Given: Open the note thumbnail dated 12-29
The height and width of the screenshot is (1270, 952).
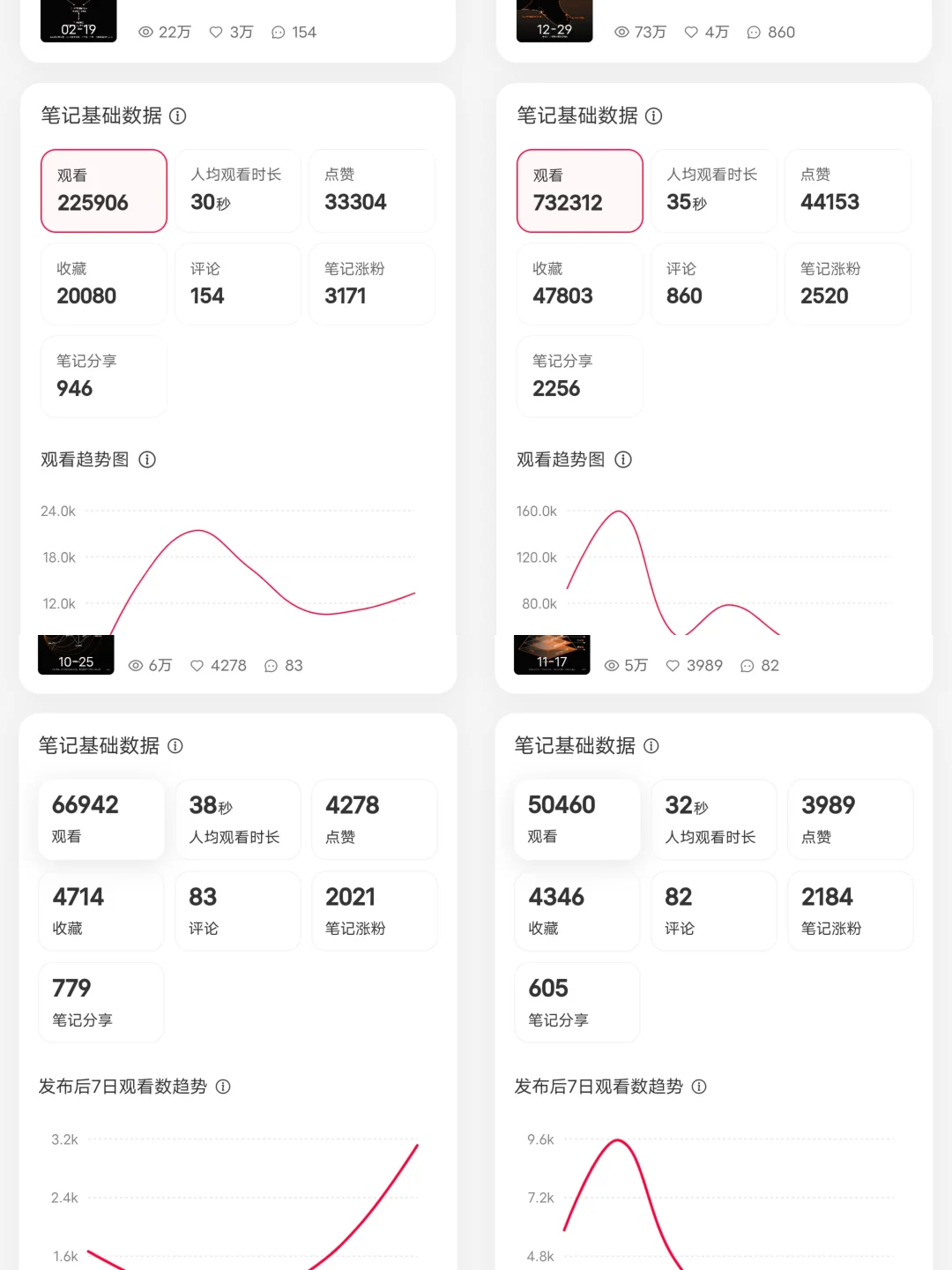Looking at the screenshot, I should (x=554, y=20).
